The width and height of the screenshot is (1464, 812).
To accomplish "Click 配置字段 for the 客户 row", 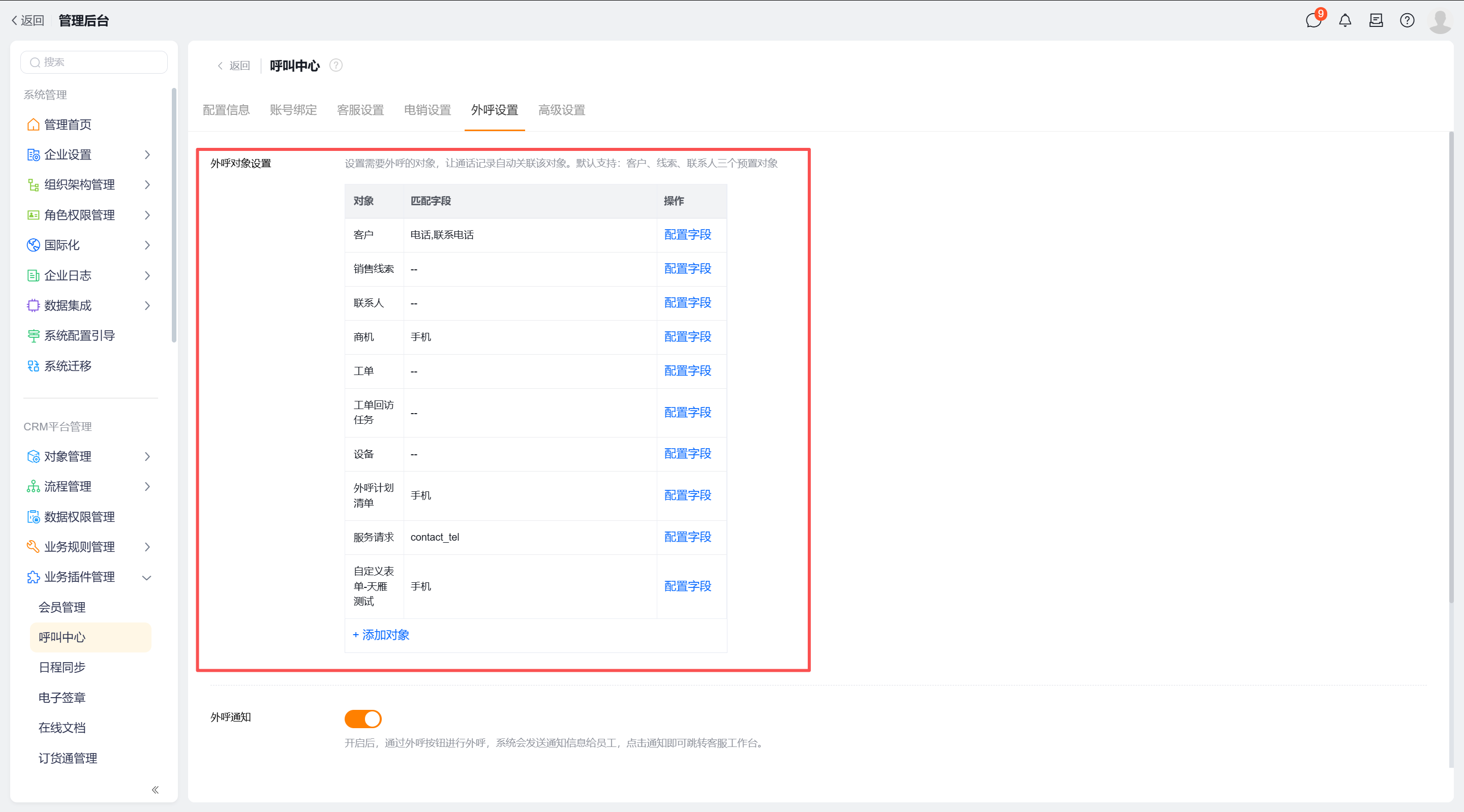I will pyautogui.click(x=688, y=235).
